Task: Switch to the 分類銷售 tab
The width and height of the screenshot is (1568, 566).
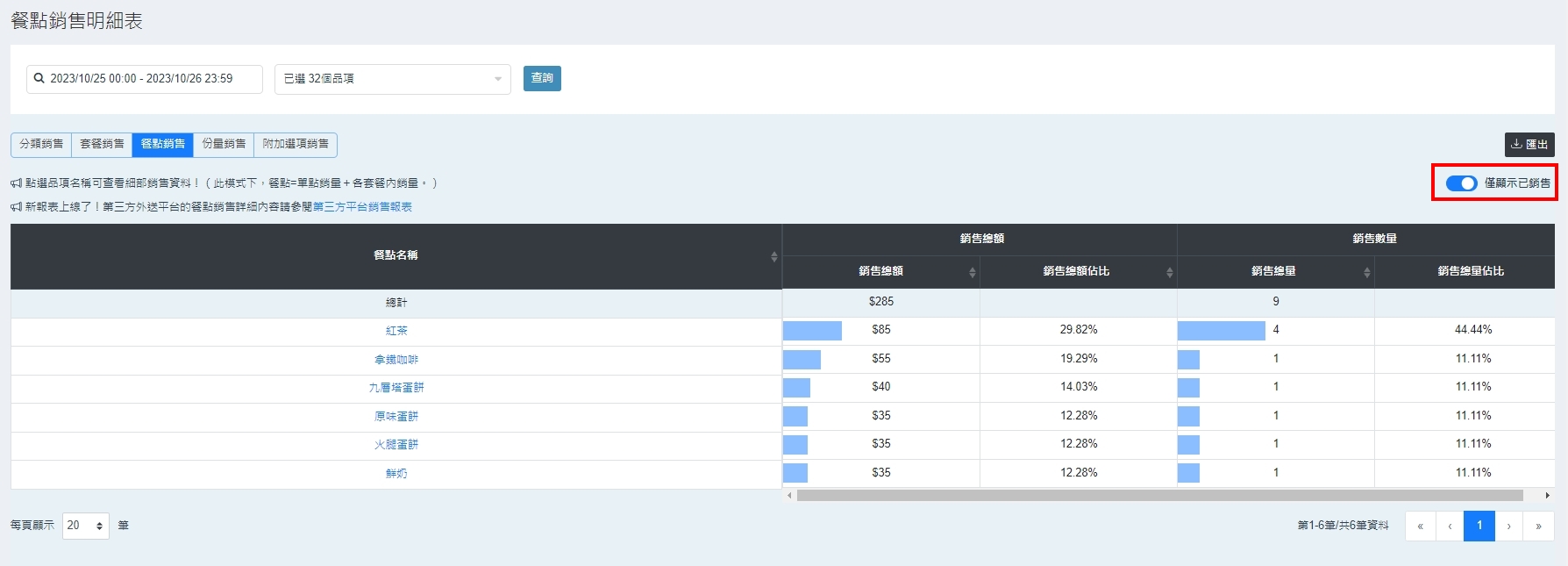Action: (41, 144)
